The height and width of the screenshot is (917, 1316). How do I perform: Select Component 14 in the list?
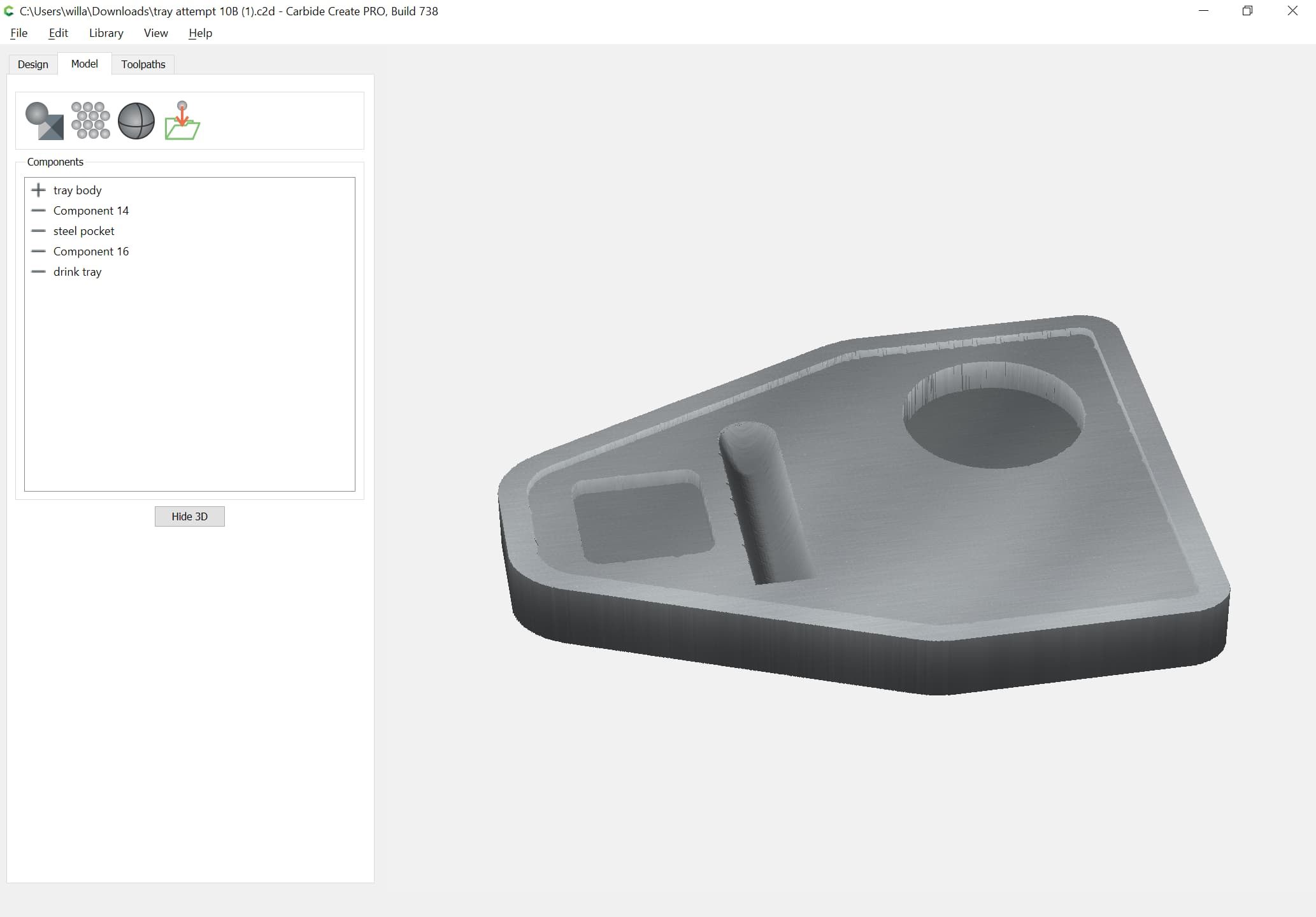tap(91, 211)
